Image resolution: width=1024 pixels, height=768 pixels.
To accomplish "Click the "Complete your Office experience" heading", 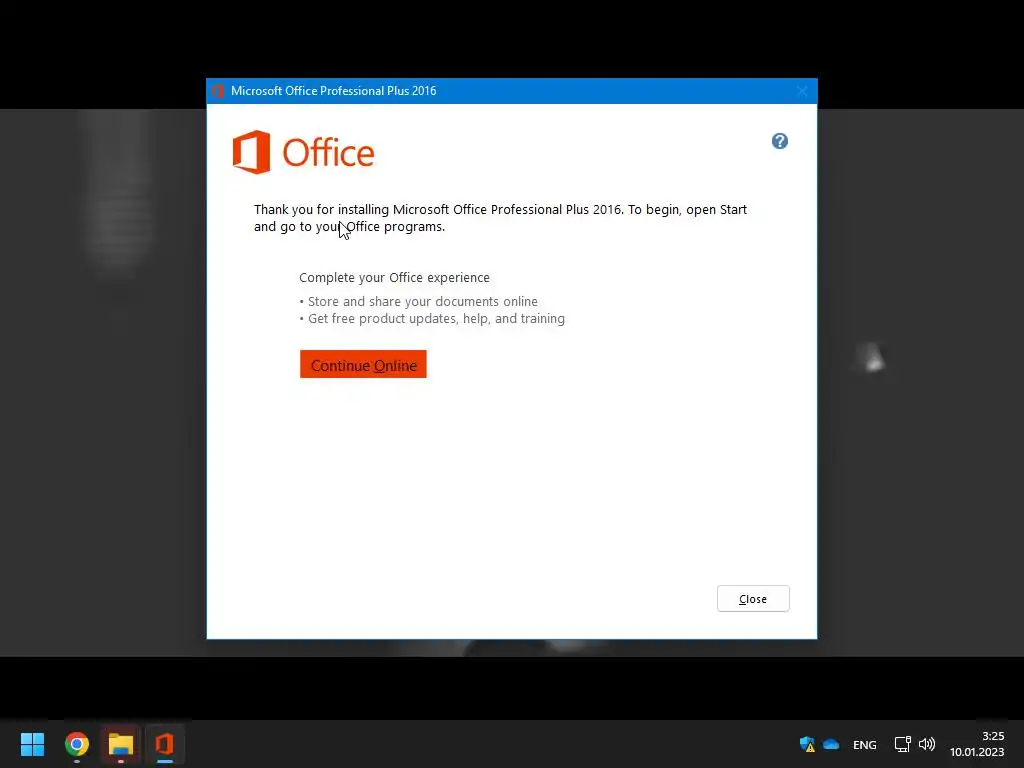I will pyautogui.click(x=394, y=278).
